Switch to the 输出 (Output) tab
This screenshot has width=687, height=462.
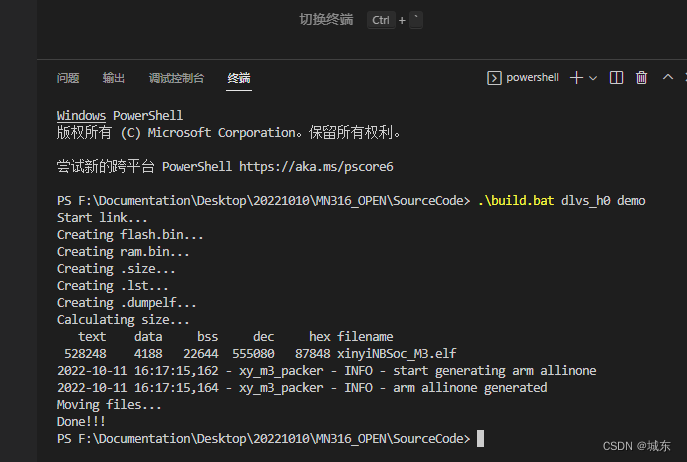(x=114, y=78)
